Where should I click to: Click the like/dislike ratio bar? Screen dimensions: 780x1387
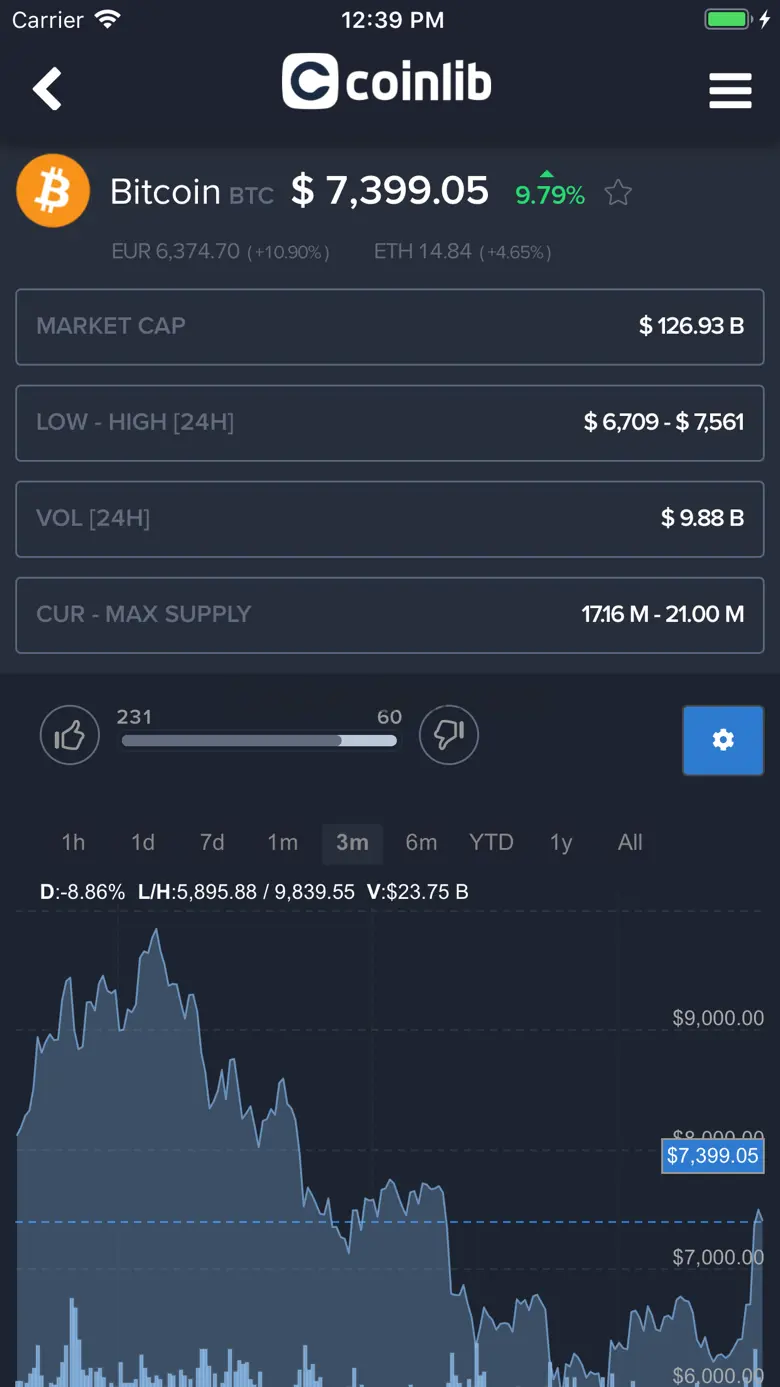point(259,741)
